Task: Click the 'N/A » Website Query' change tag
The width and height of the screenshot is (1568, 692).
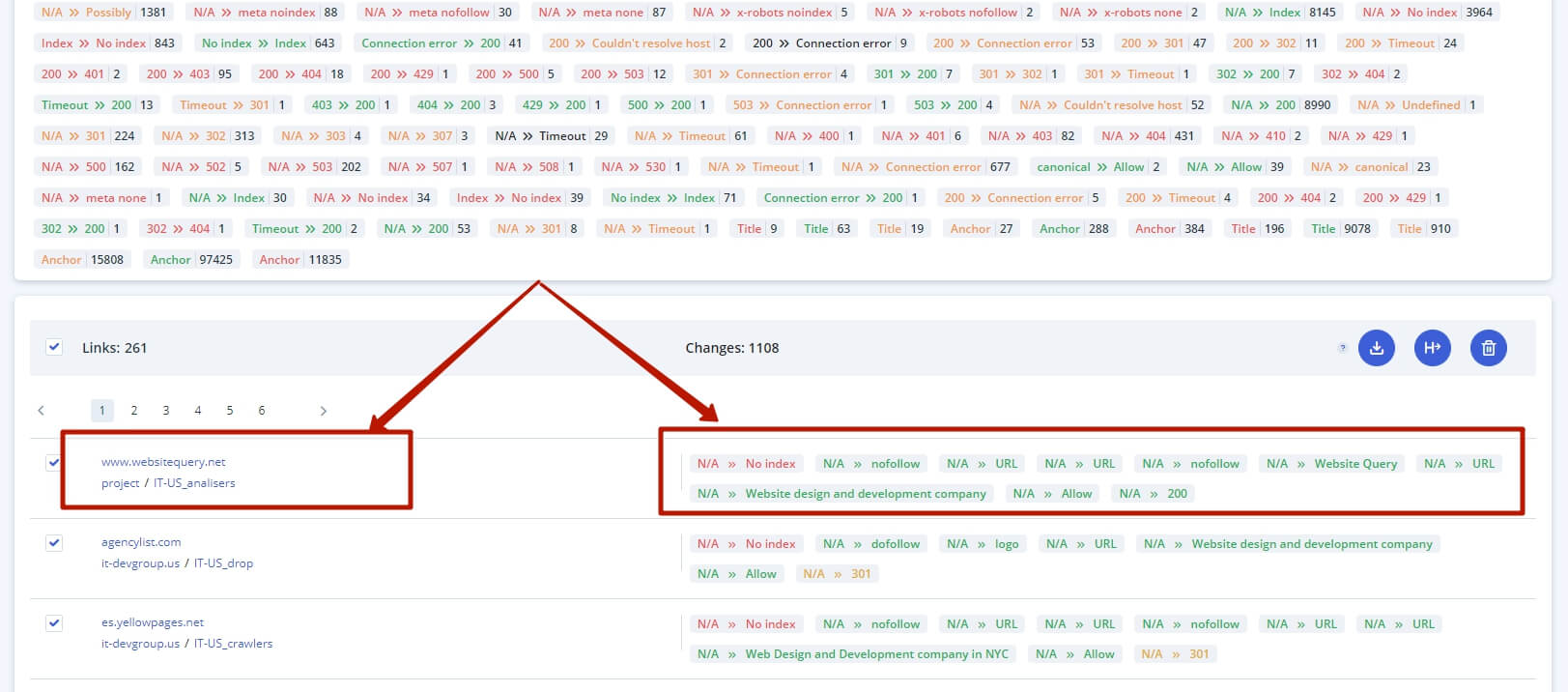Action: click(1331, 464)
